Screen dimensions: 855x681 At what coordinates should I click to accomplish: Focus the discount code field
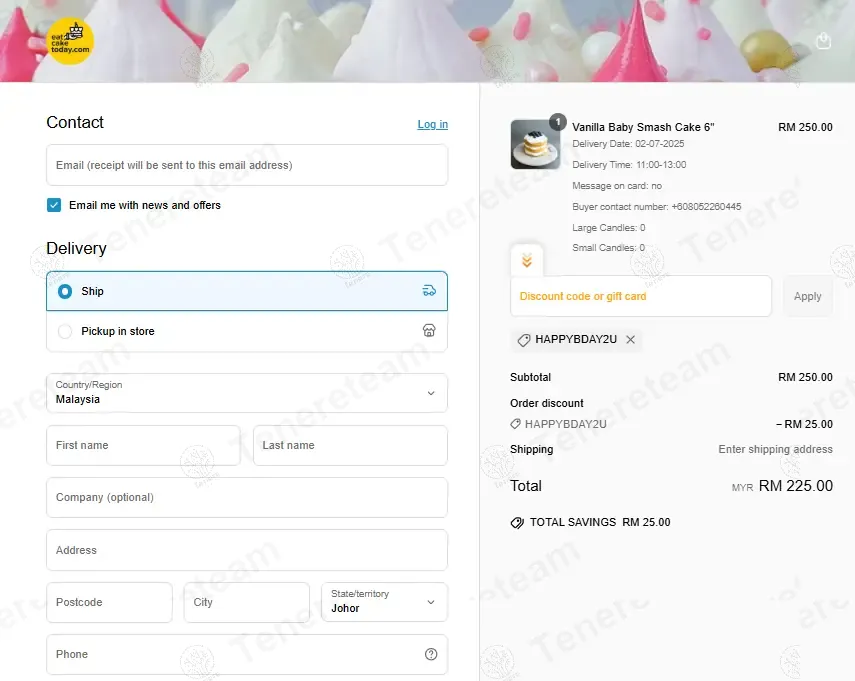(x=640, y=296)
